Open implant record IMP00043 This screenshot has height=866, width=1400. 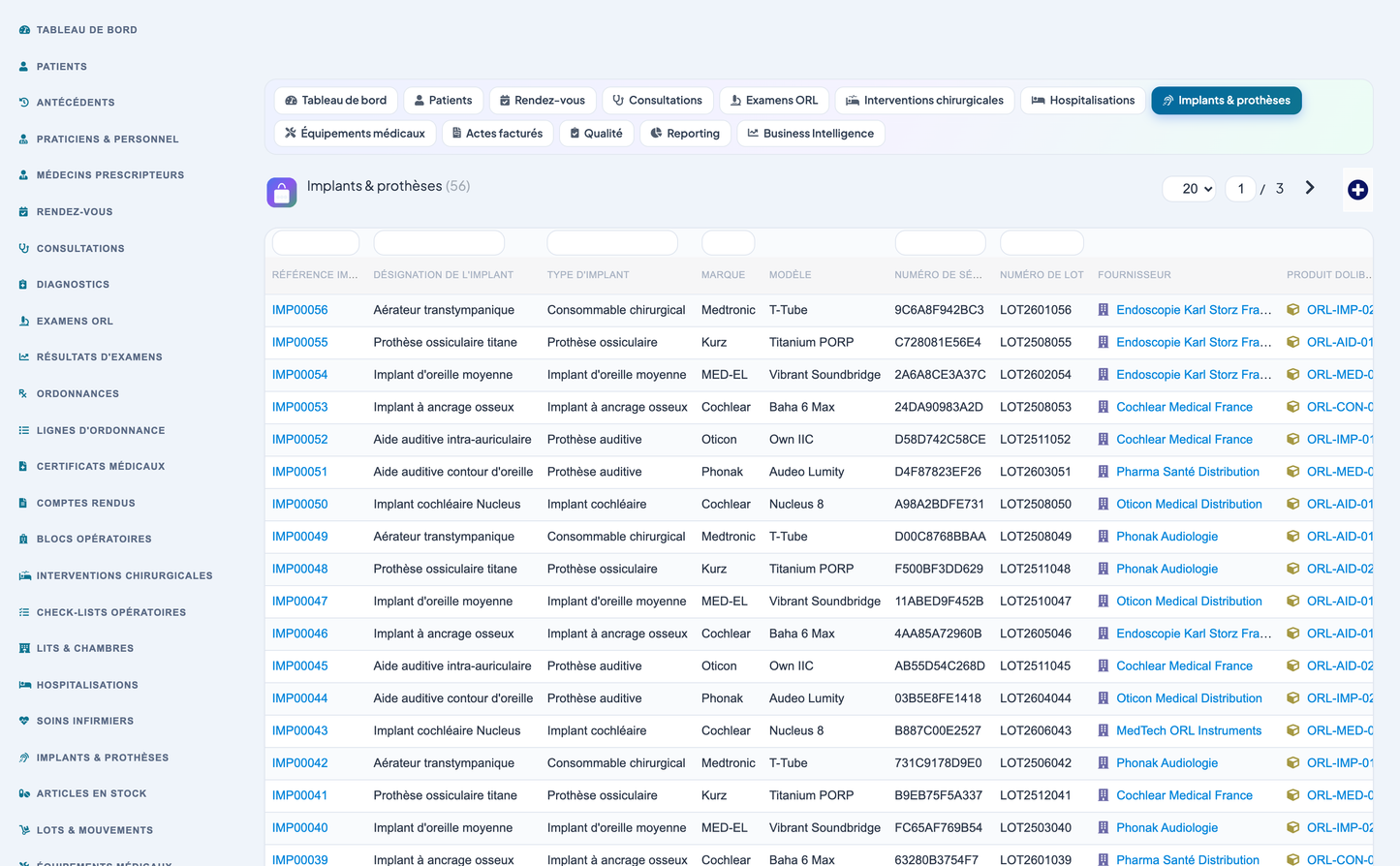click(x=299, y=731)
